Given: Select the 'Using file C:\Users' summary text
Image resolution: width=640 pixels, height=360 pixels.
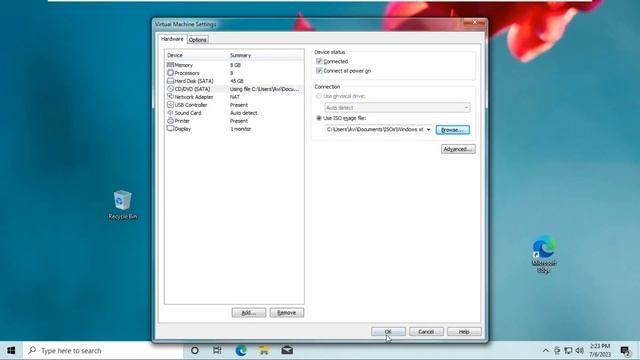Looking at the screenshot, I should pyautogui.click(x=264, y=89).
